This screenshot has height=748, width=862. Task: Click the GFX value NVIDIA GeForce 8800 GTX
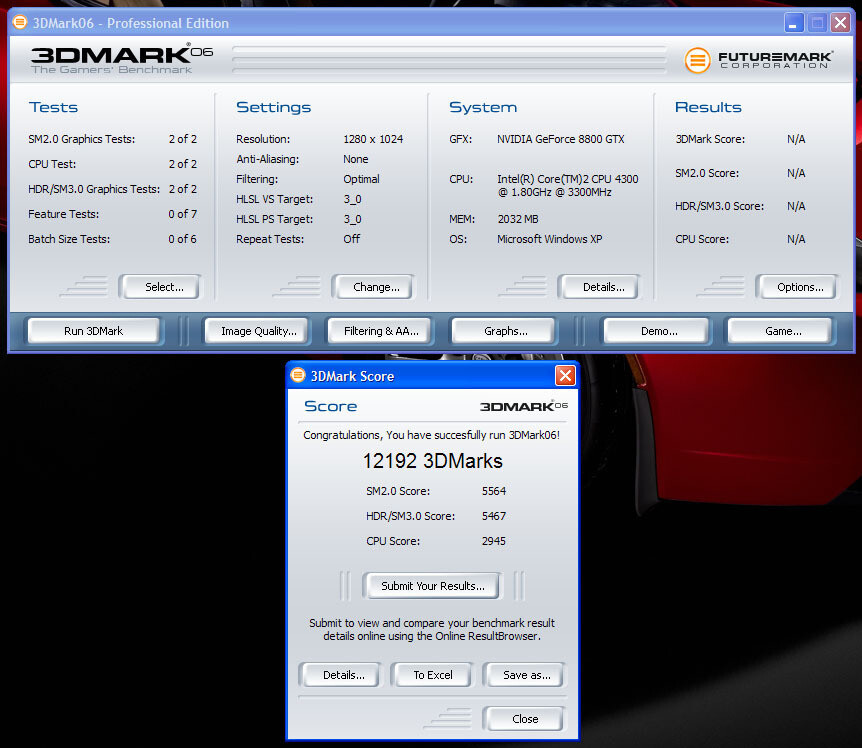click(561, 139)
